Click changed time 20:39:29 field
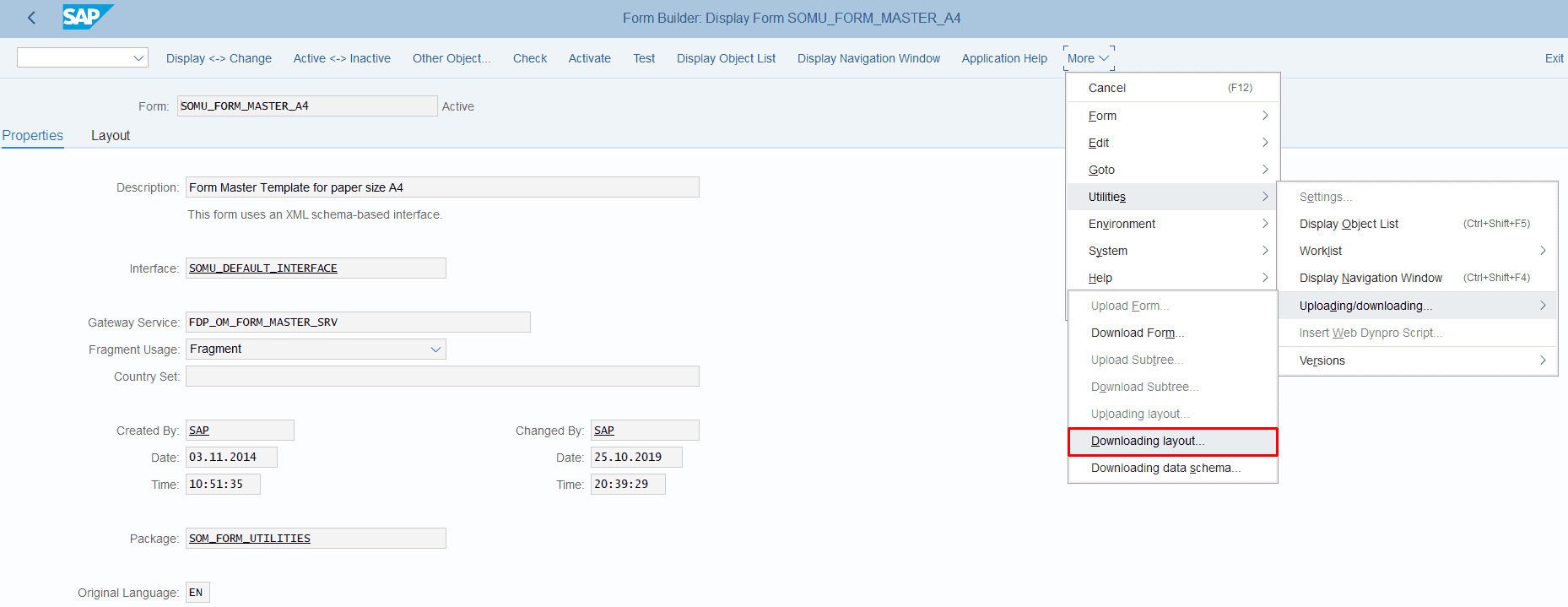This screenshot has width=1568, height=607. coord(628,485)
